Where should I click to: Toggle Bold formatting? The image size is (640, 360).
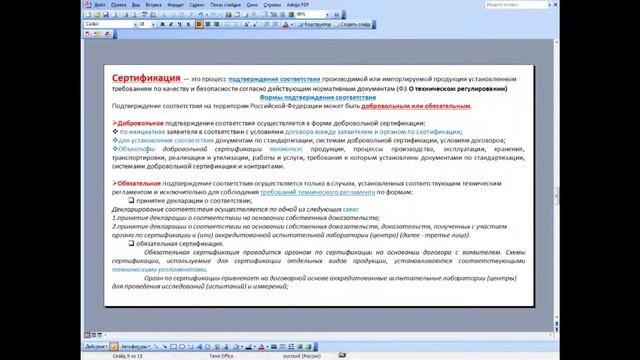point(162,24)
